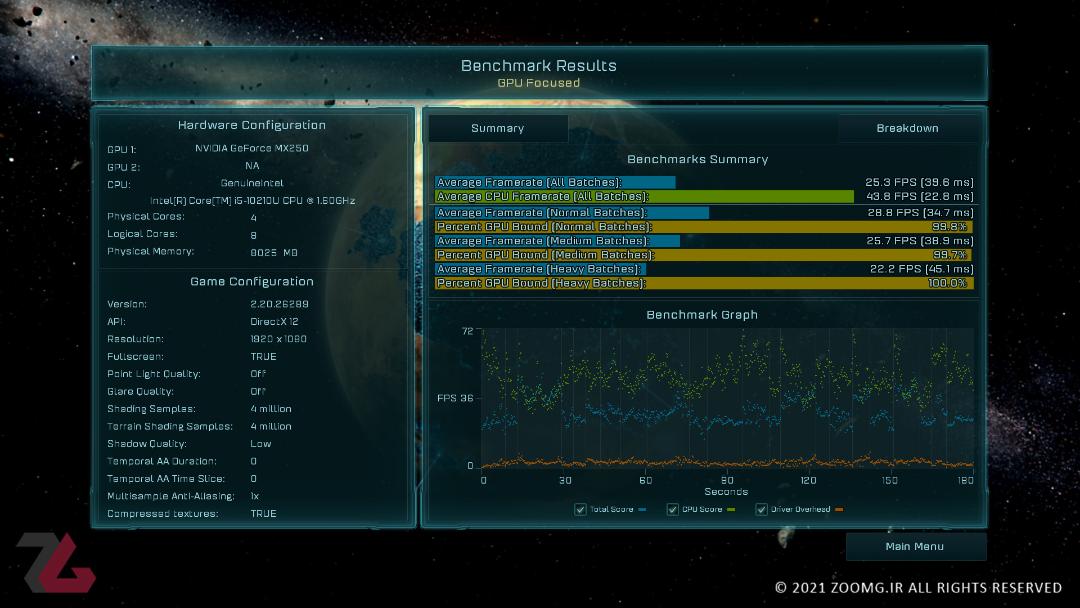
Task: Click the NVIDIA GeForce MX250 value
Action: [x=251, y=148]
